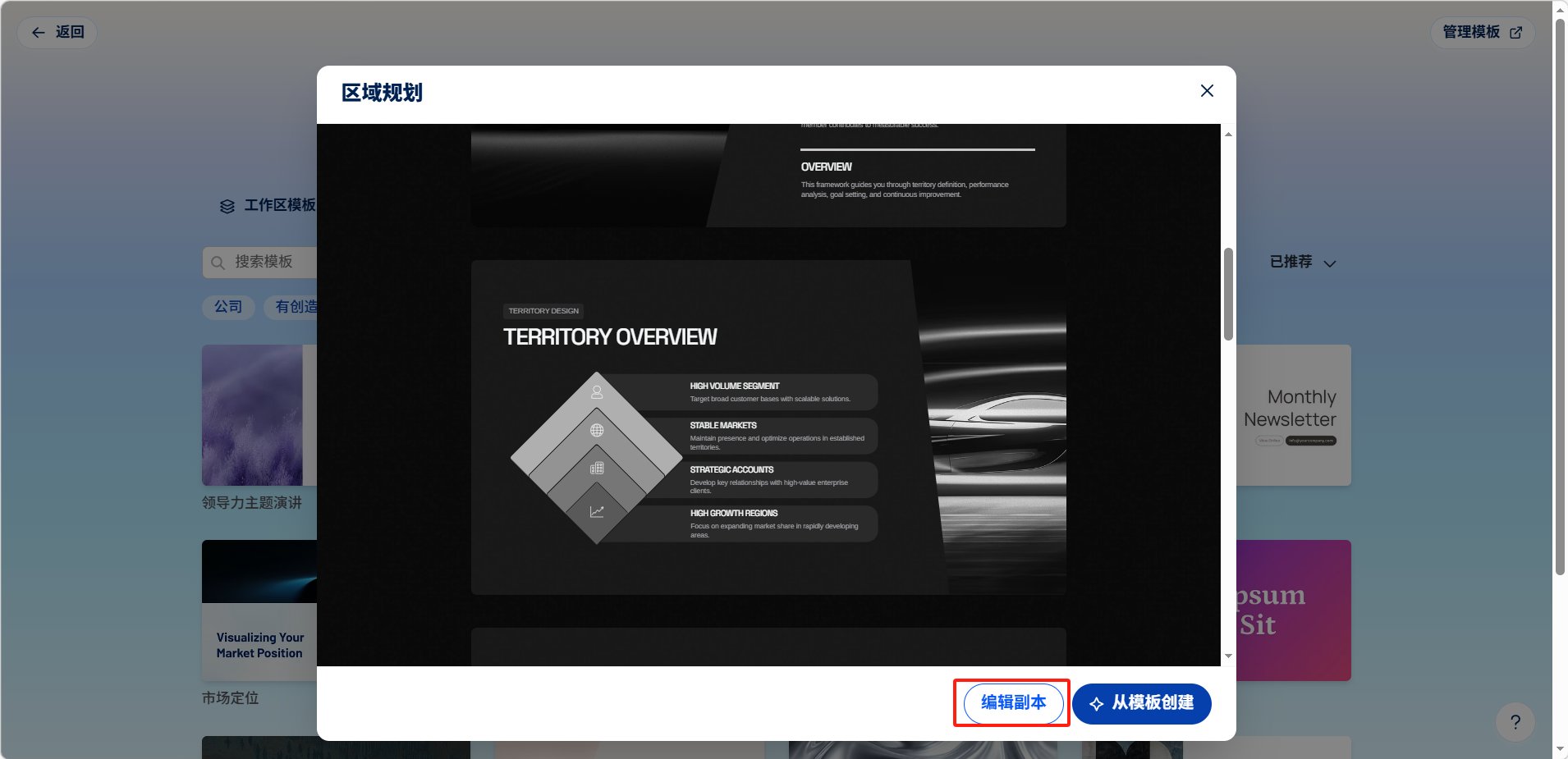Screen dimensions: 1568x759
Task: Open the 市场定位 template thumbnail
Action: pyautogui.click(x=259, y=610)
